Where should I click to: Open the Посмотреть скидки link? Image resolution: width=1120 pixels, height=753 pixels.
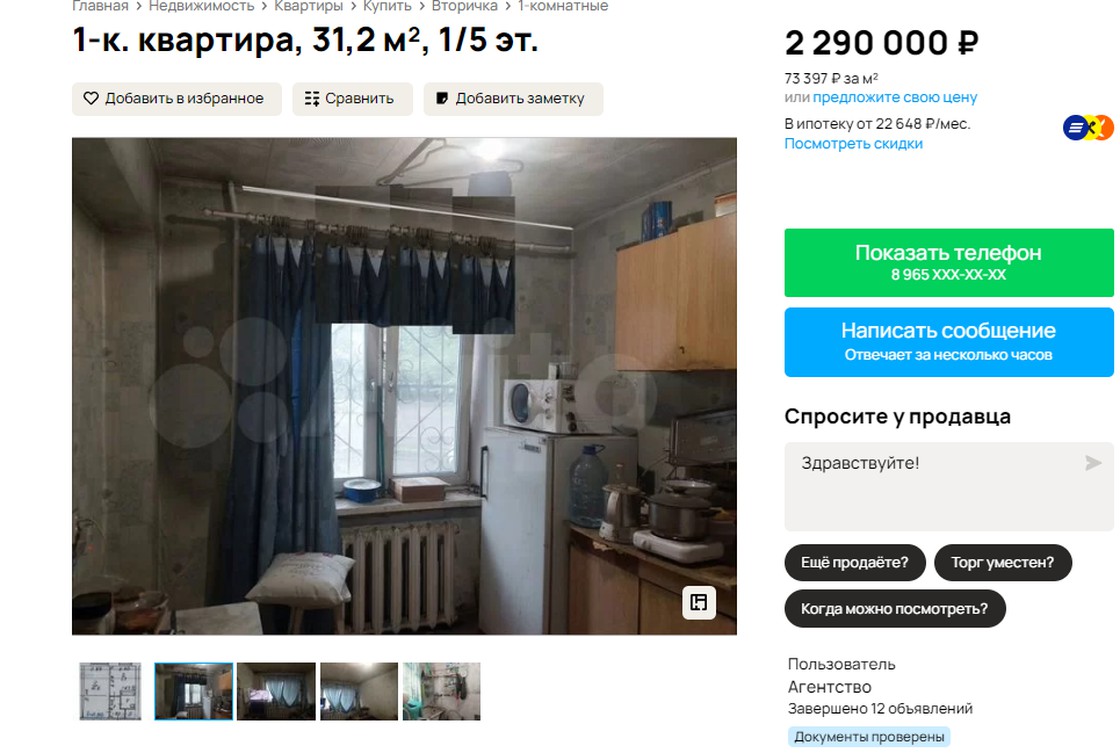click(853, 144)
